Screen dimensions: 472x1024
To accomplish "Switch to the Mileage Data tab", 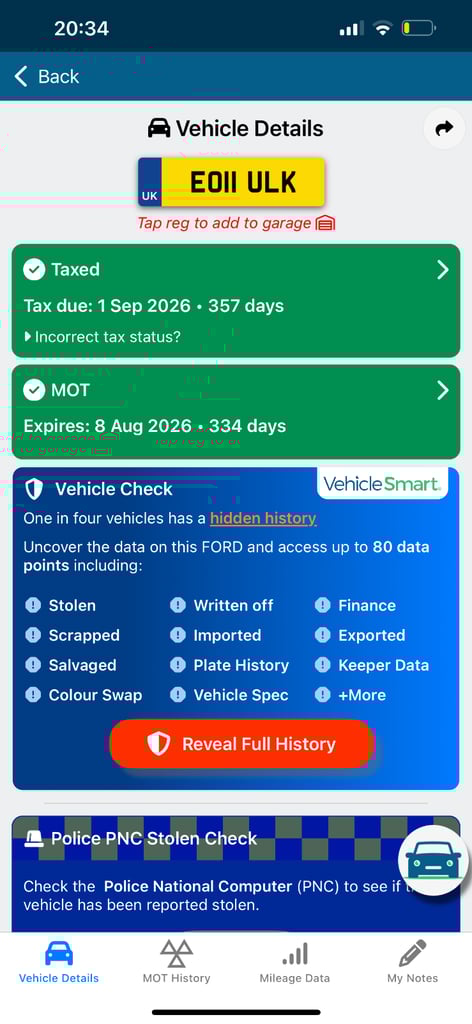I will click(x=294, y=961).
